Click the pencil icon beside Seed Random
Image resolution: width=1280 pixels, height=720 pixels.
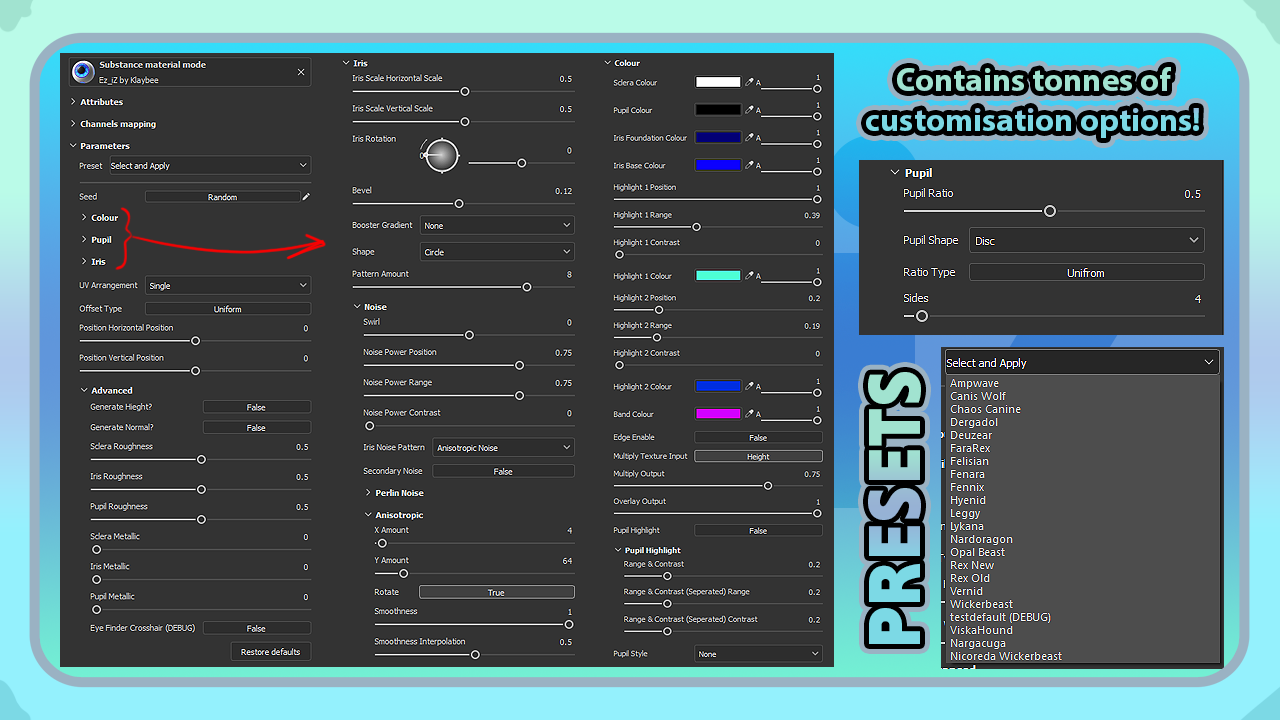click(307, 197)
